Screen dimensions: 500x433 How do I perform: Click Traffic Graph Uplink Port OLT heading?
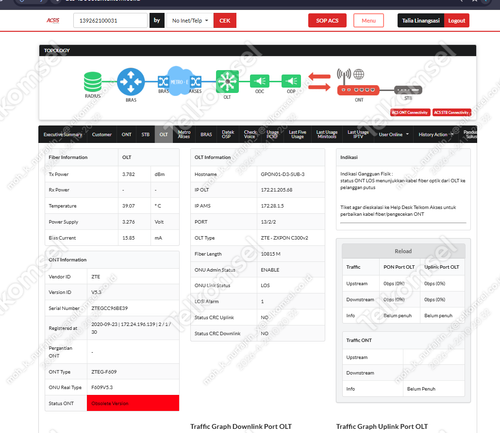(x=382, y=427)
